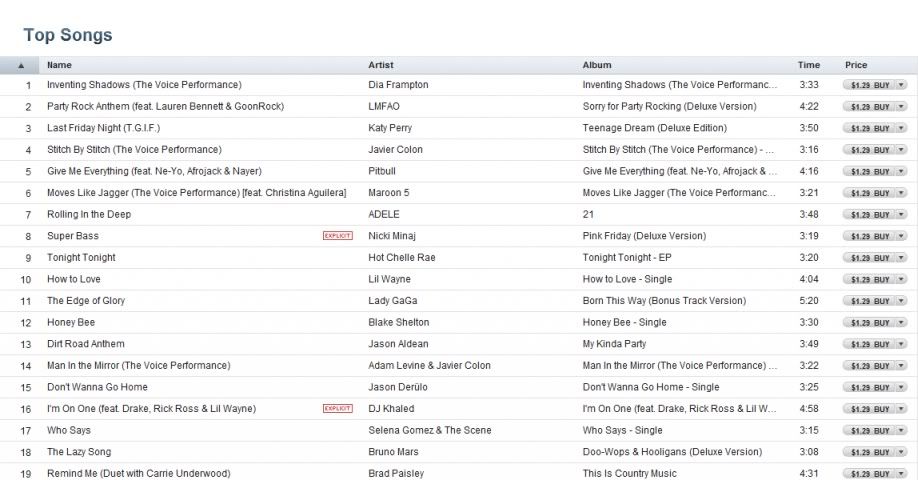Screen dimensions: 918x480
Task: Open album Pink Friday (Deluxe Version)
Action: click(644, 236)
